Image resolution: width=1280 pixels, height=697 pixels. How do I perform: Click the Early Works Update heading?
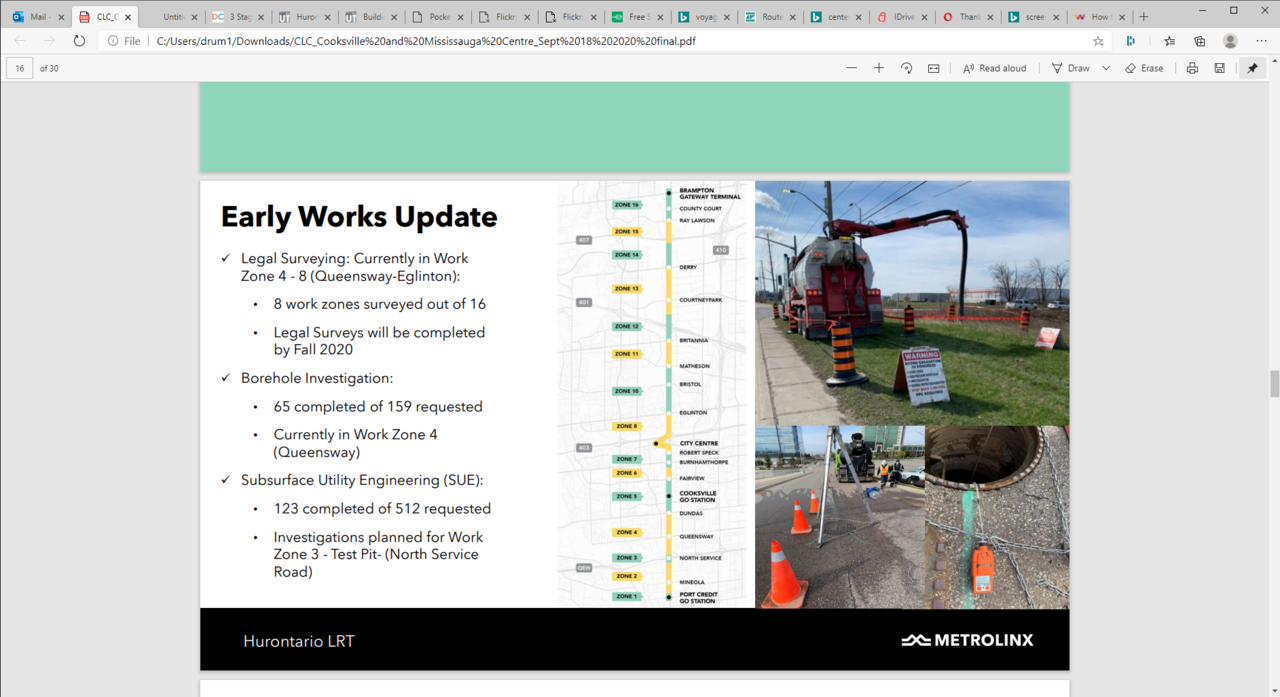click(359, 217)
